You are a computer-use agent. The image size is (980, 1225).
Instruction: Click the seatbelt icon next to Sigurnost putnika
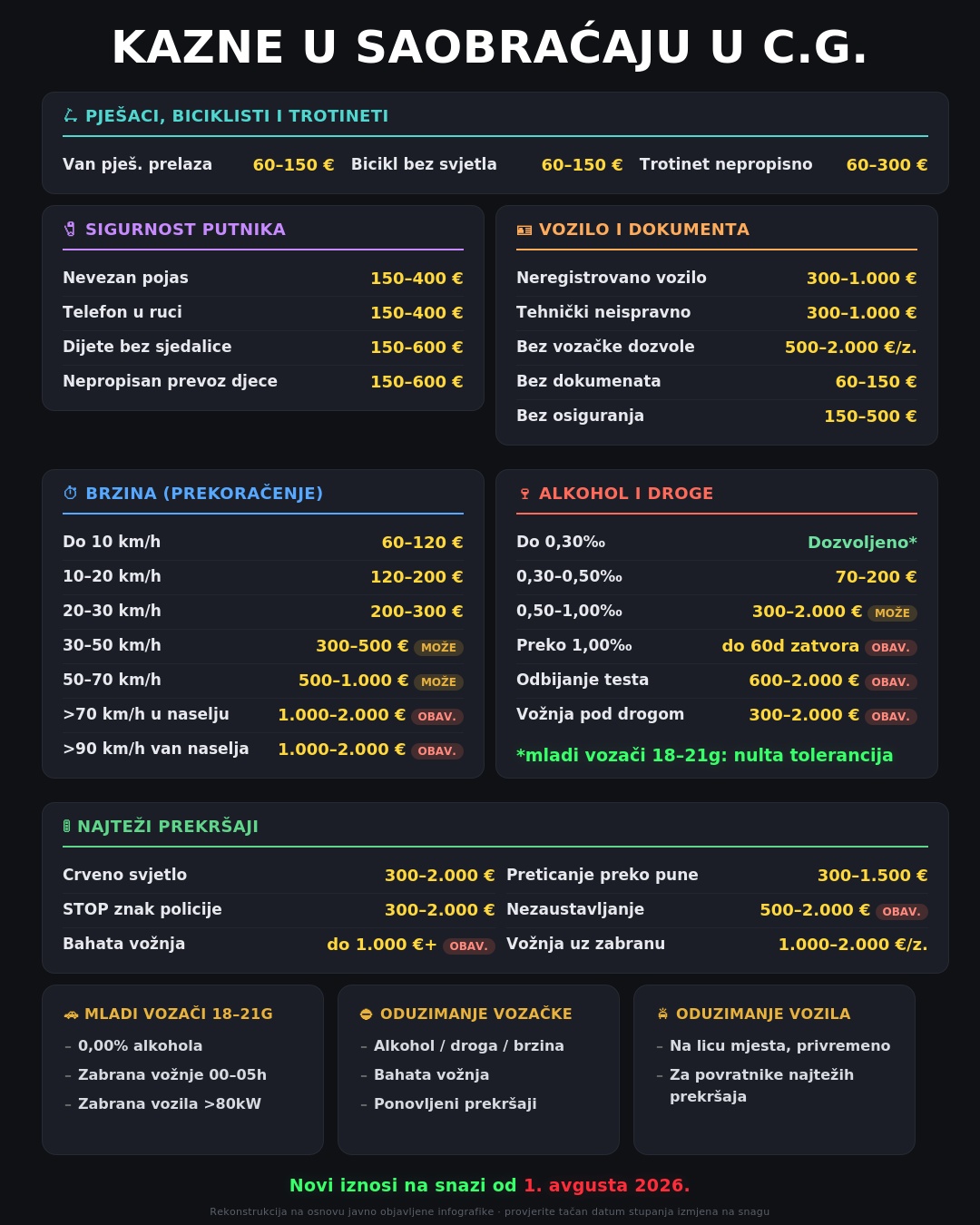pos(70,230)
